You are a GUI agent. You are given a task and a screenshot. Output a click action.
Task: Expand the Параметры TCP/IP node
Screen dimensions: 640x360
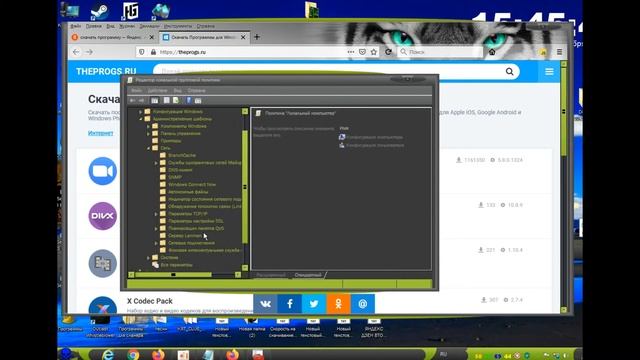click(156, 214)
